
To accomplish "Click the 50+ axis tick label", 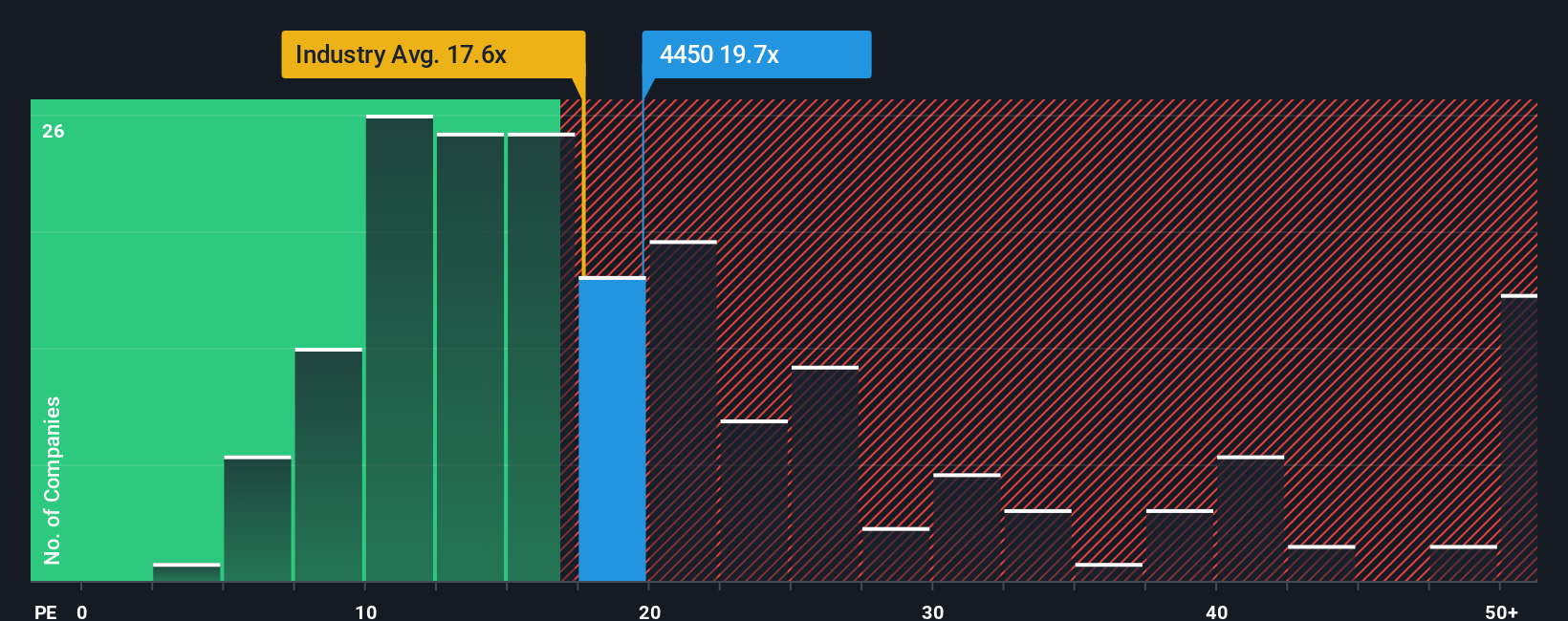I will click(x=1501, y=611).
